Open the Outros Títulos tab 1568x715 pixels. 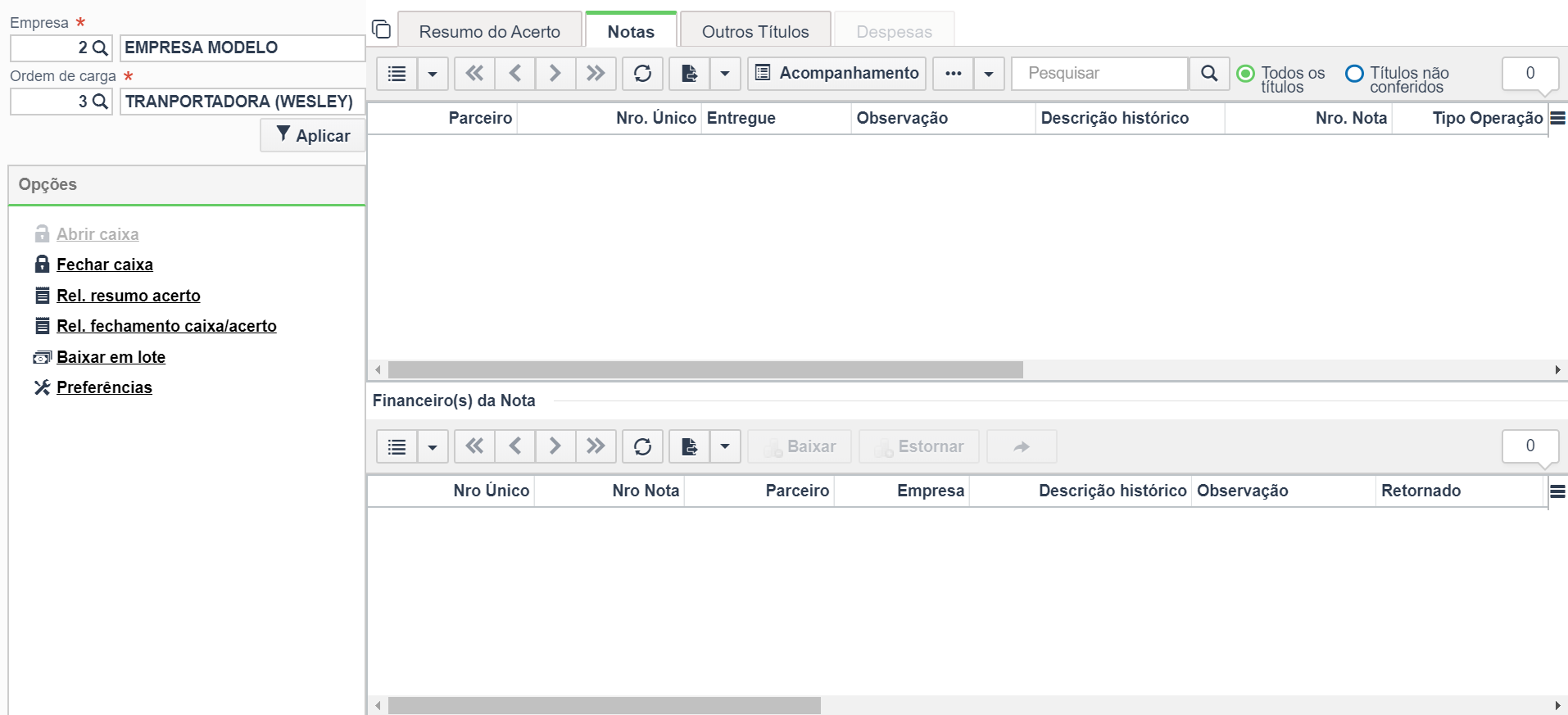755,31
